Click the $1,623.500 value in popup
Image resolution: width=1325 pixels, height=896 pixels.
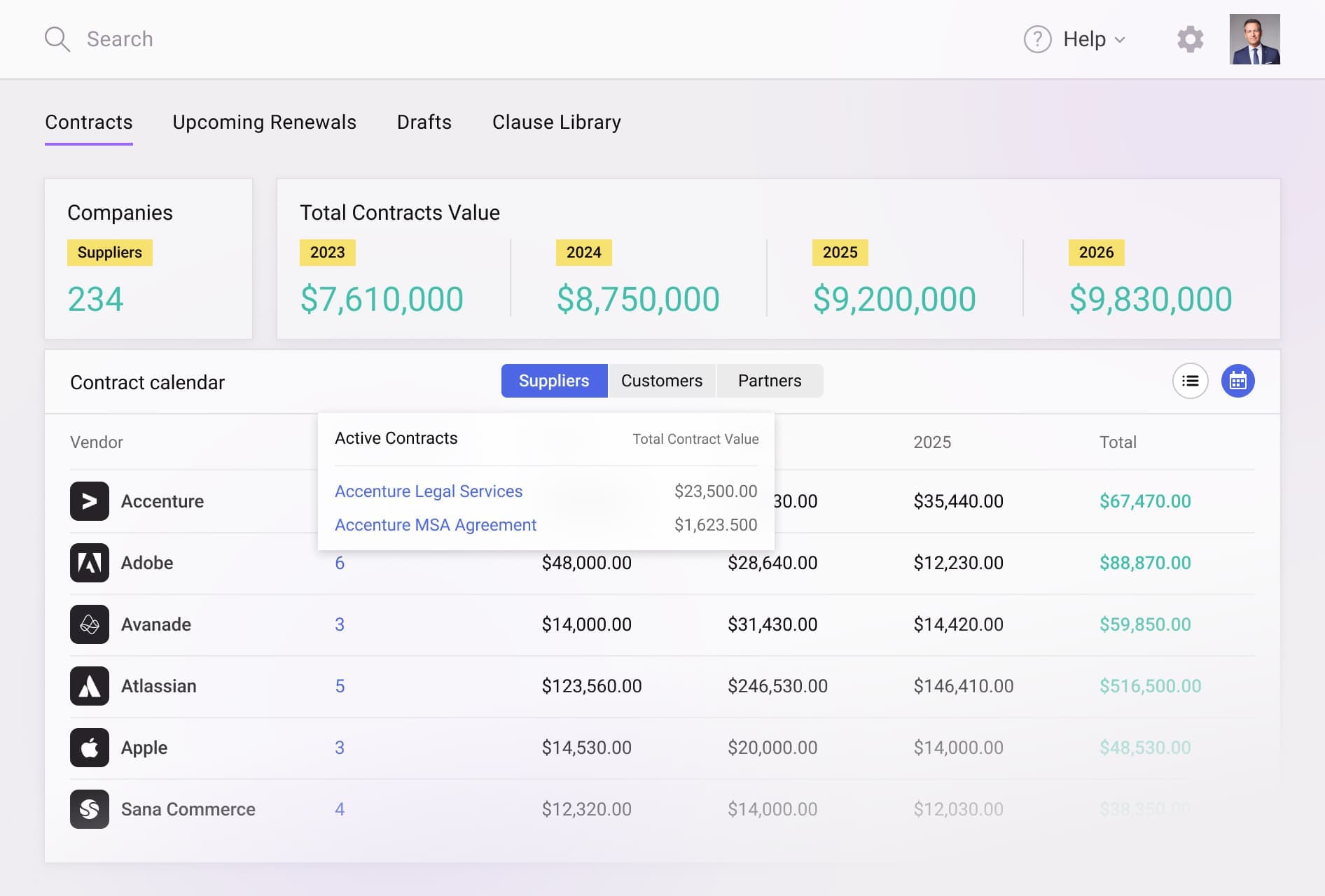pyautogui.click(x=716, y=525)
